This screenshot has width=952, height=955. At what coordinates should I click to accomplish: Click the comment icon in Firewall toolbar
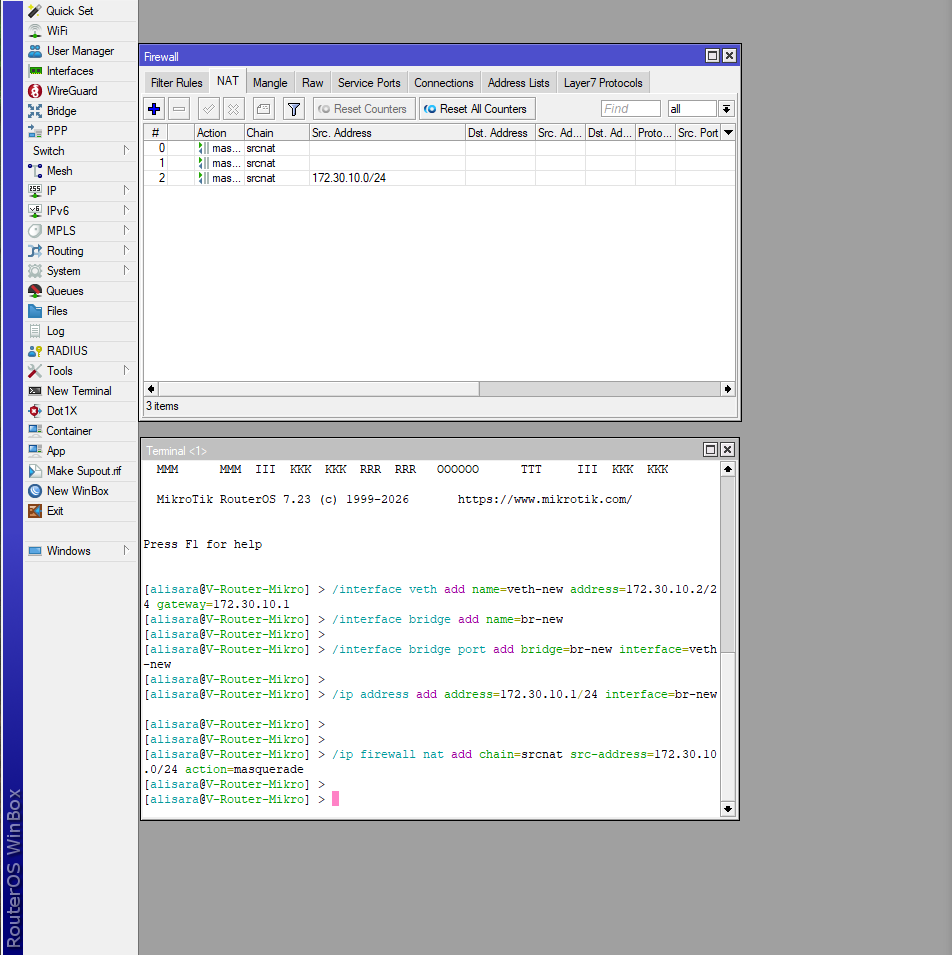(264, 109)
